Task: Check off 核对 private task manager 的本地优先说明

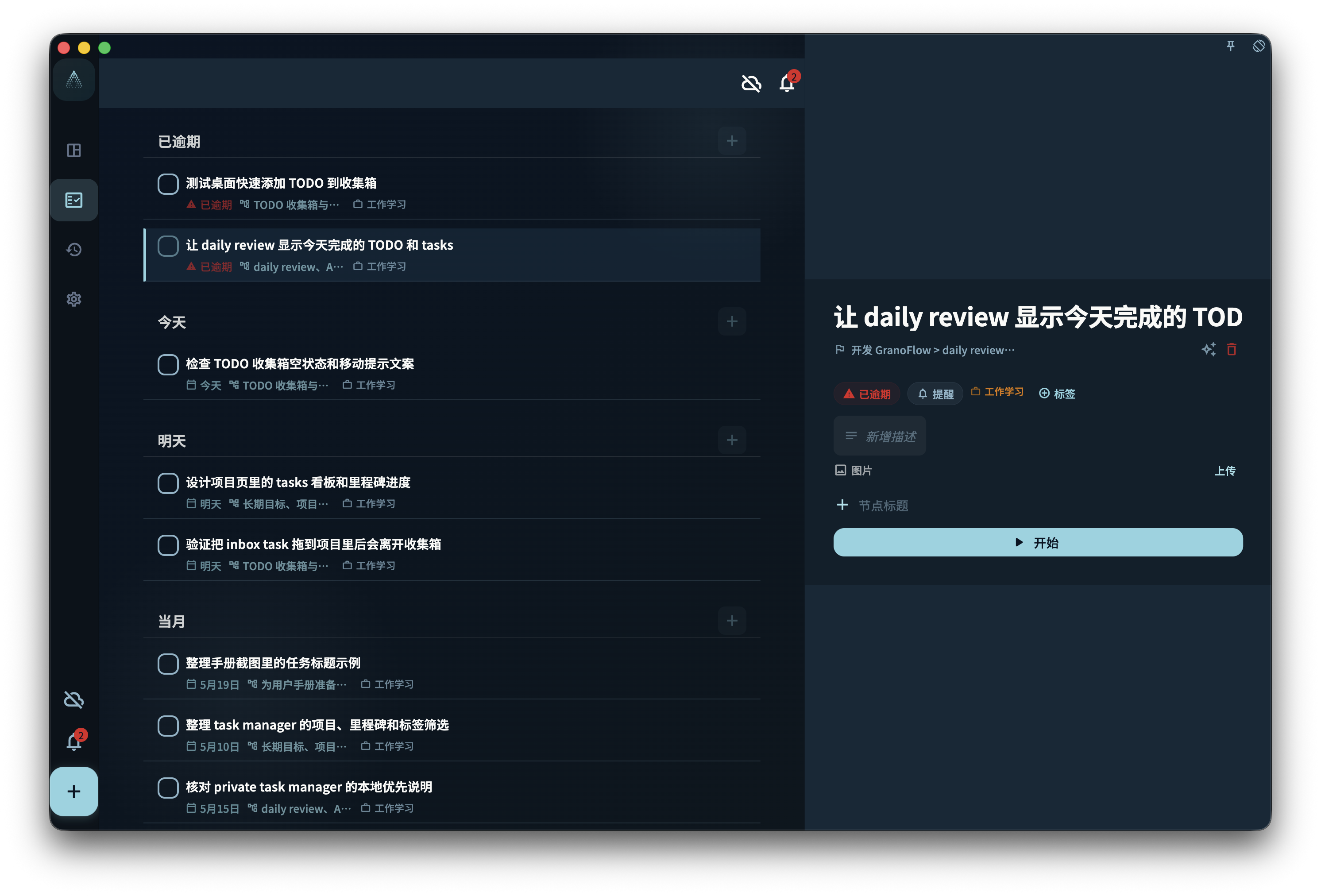Action: click(168, 788)
